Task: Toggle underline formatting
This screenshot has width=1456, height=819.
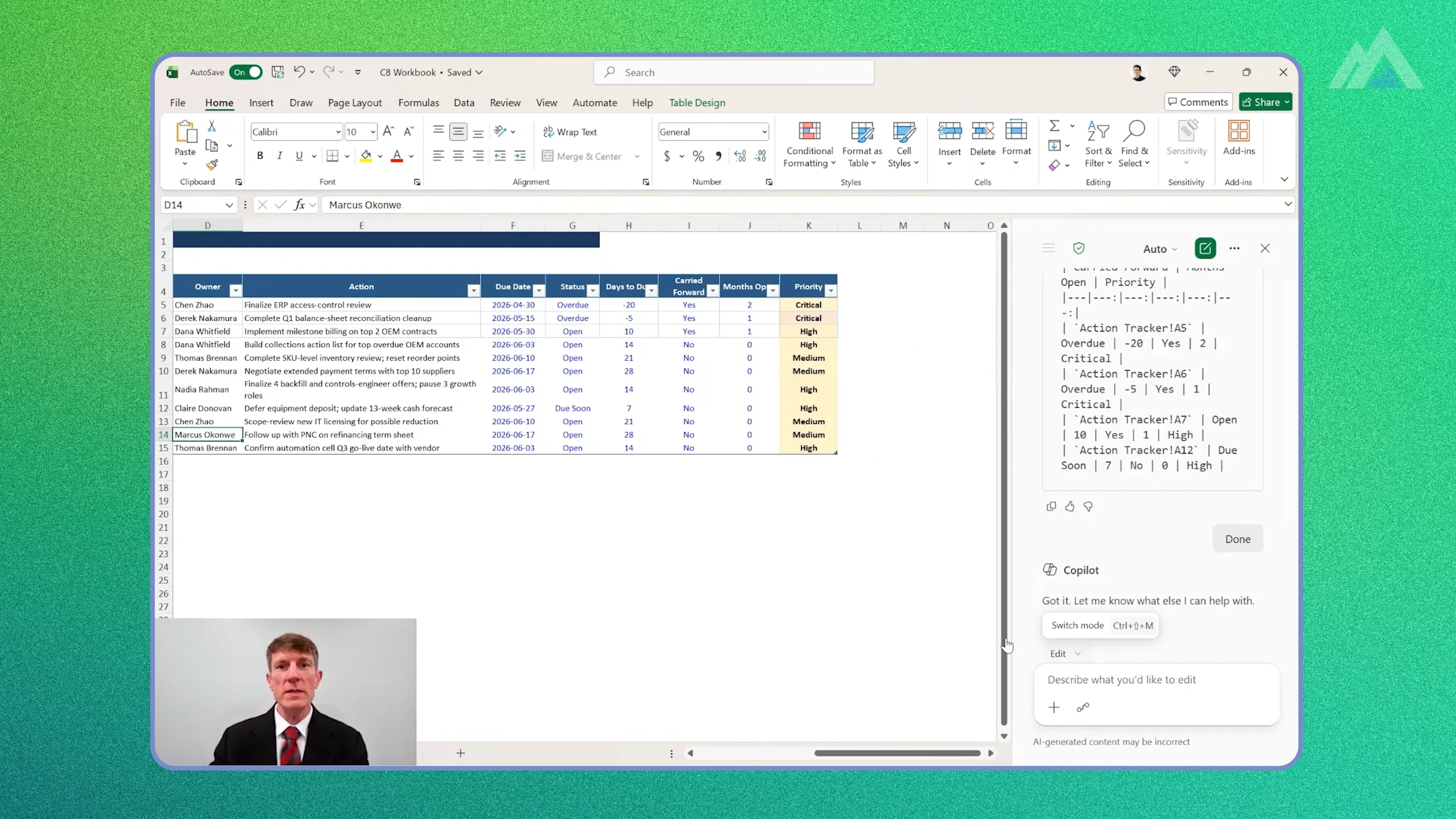Action: 299,156
